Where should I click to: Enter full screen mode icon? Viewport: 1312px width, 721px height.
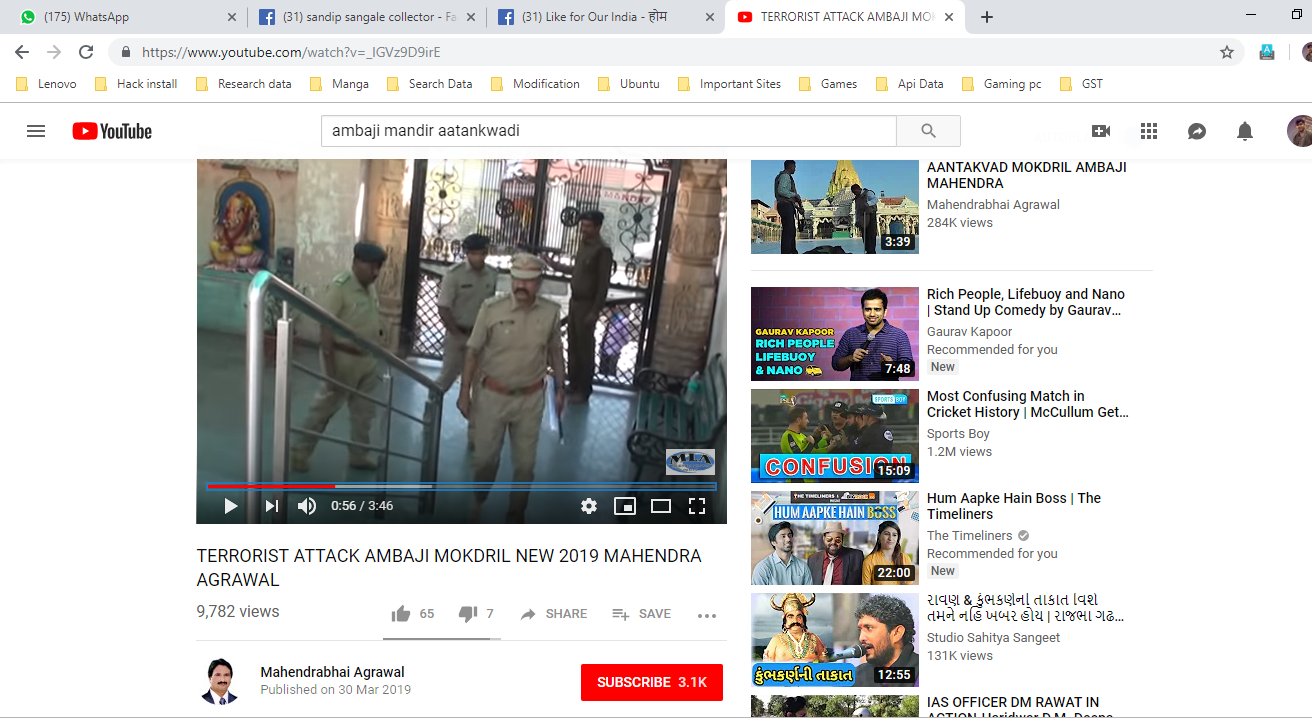coord(697,506)
